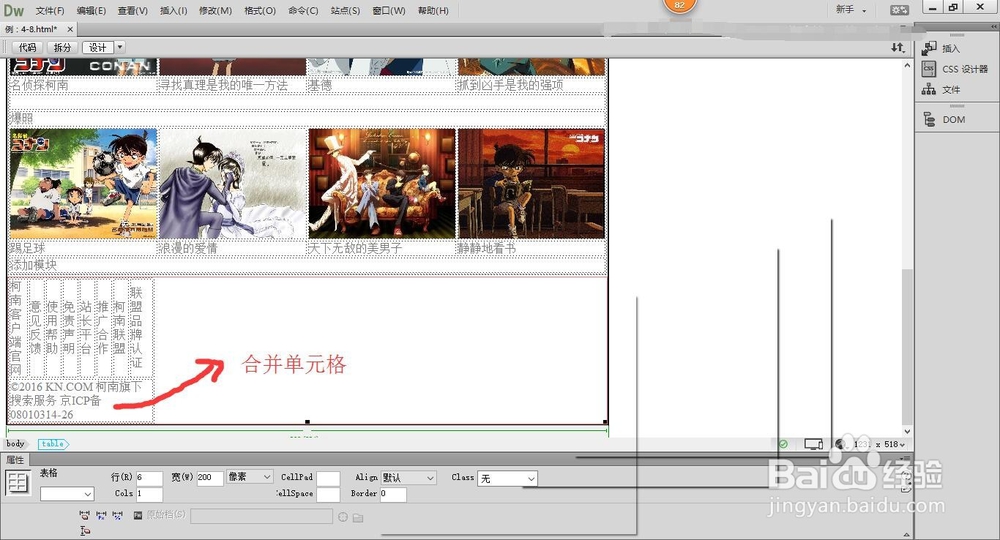Open the 帮助(H) menu
Viewport: 1000px width, 540px height.
[x=433, y=11]
